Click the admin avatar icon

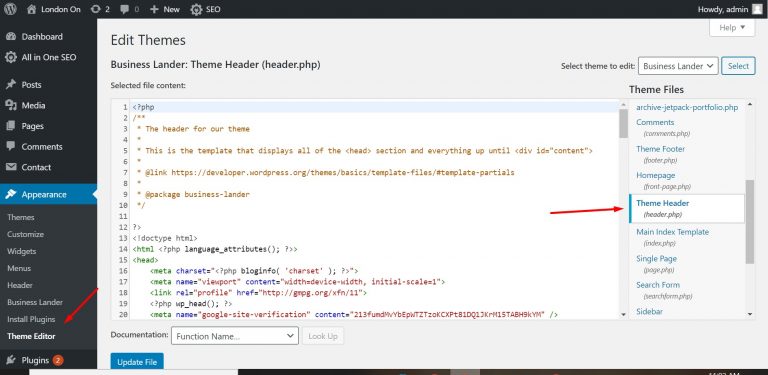pos(757,9)
